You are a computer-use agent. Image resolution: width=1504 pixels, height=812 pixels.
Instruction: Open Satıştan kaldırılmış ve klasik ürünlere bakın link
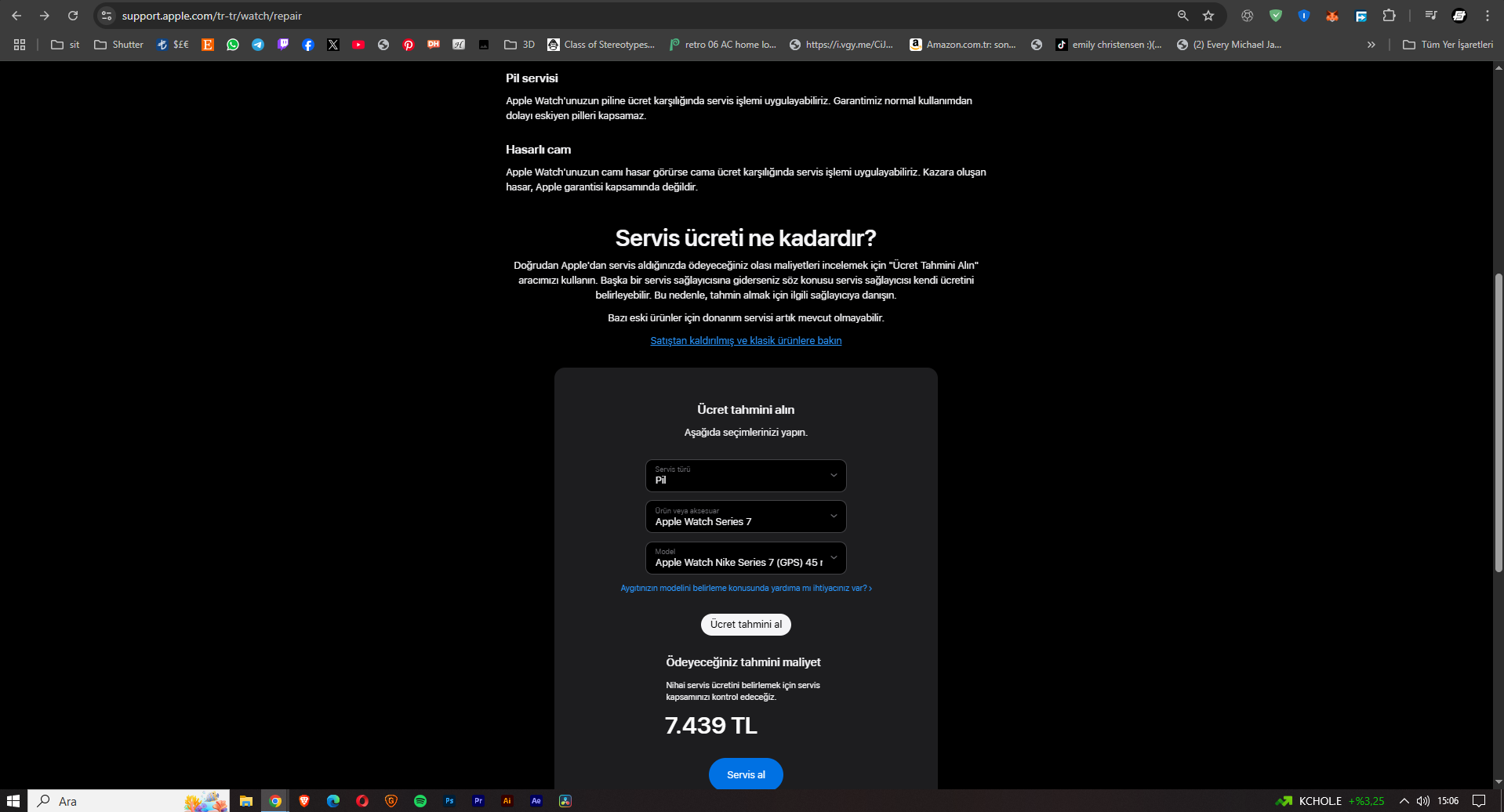pyautogui.click(x=746, y=341)
